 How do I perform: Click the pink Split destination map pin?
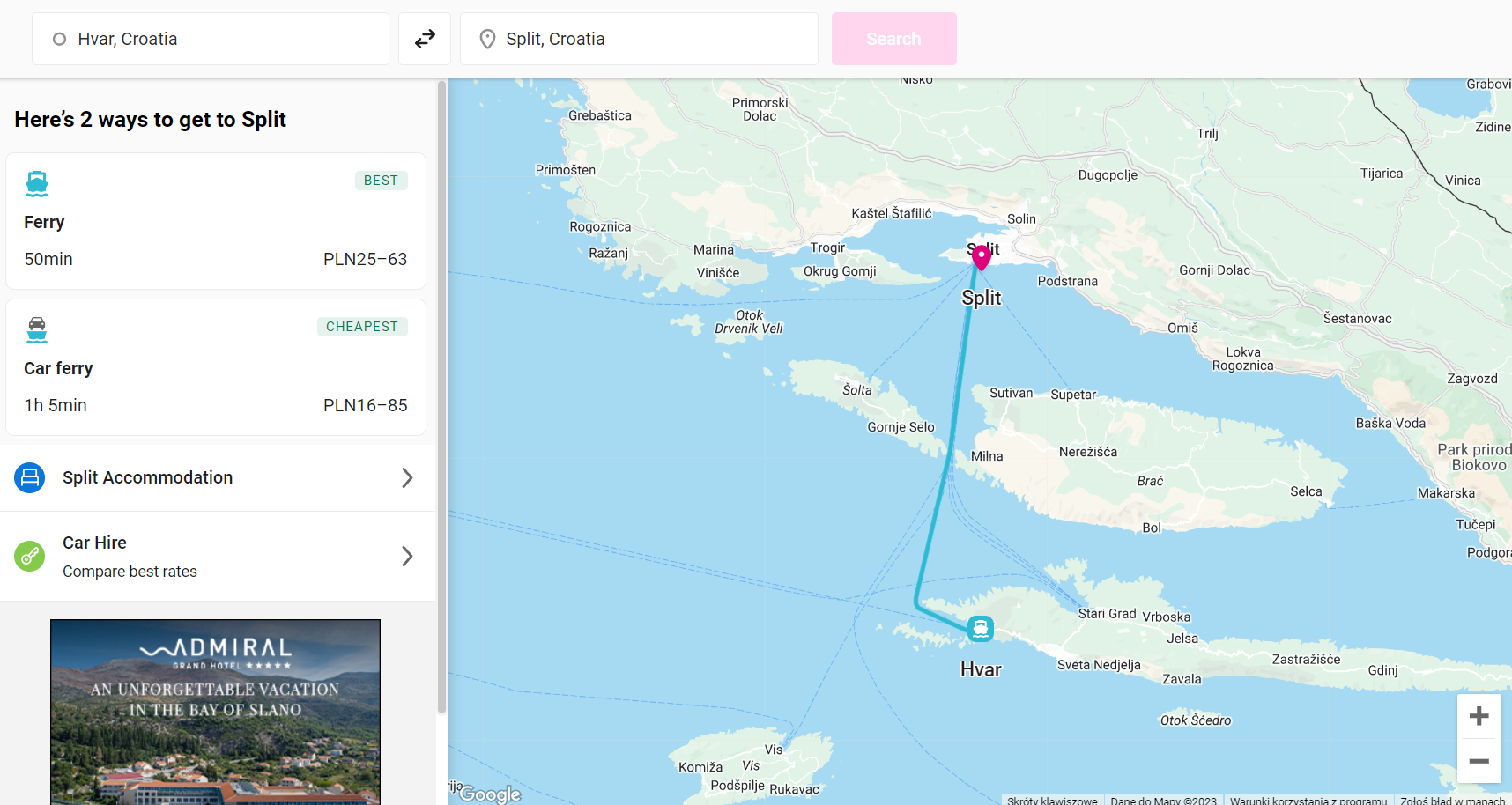pos(982,256)
